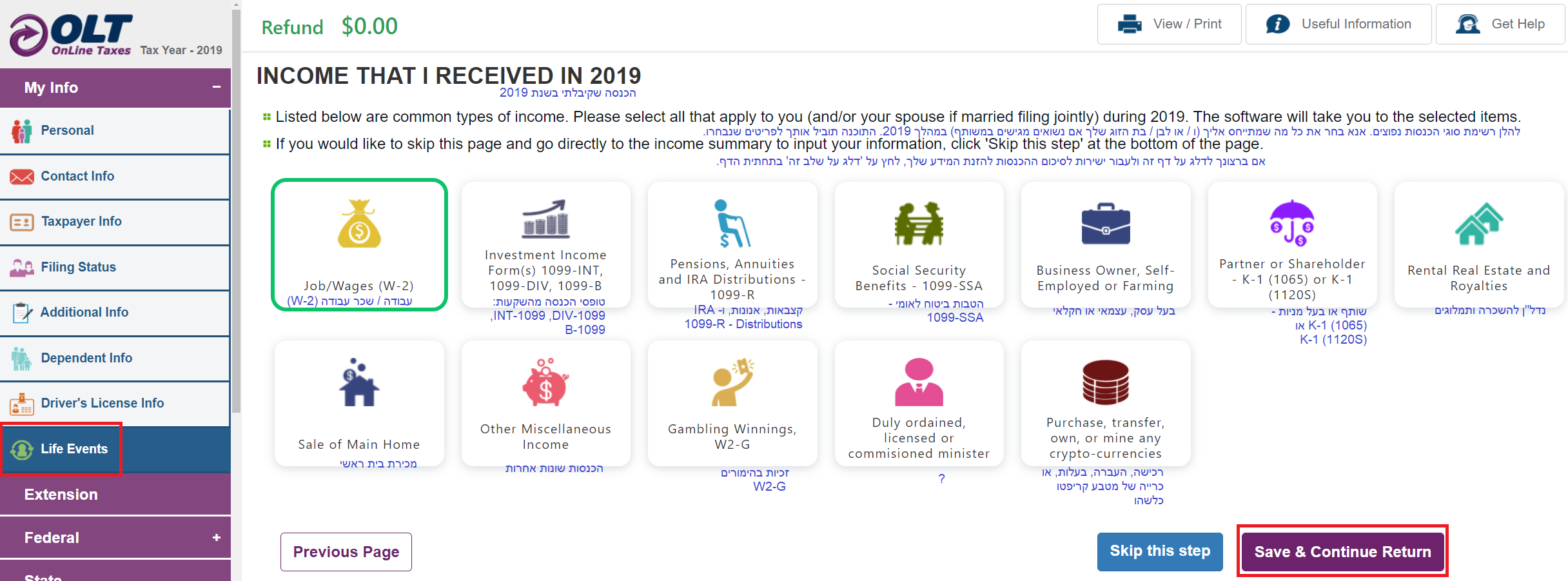Toggle the Sale of Main Home tile
This screenshot has width=1568, height=581.
(x=359, y=403)
